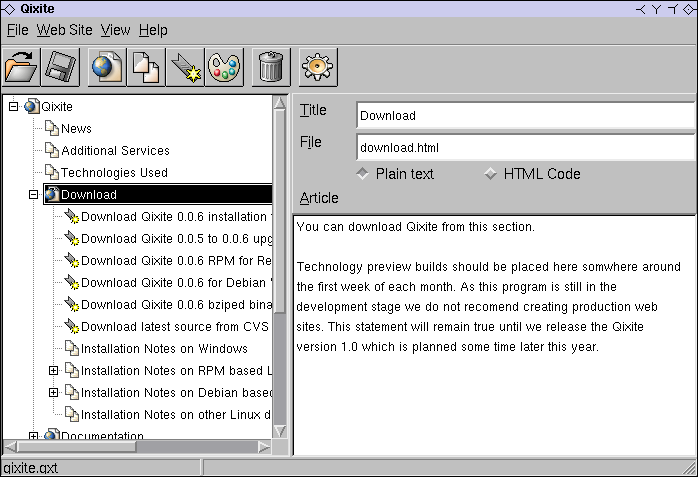698x477 pixels.
Task: Click the tree horizontal scrollbar thumb
Action: coord(77,447)
